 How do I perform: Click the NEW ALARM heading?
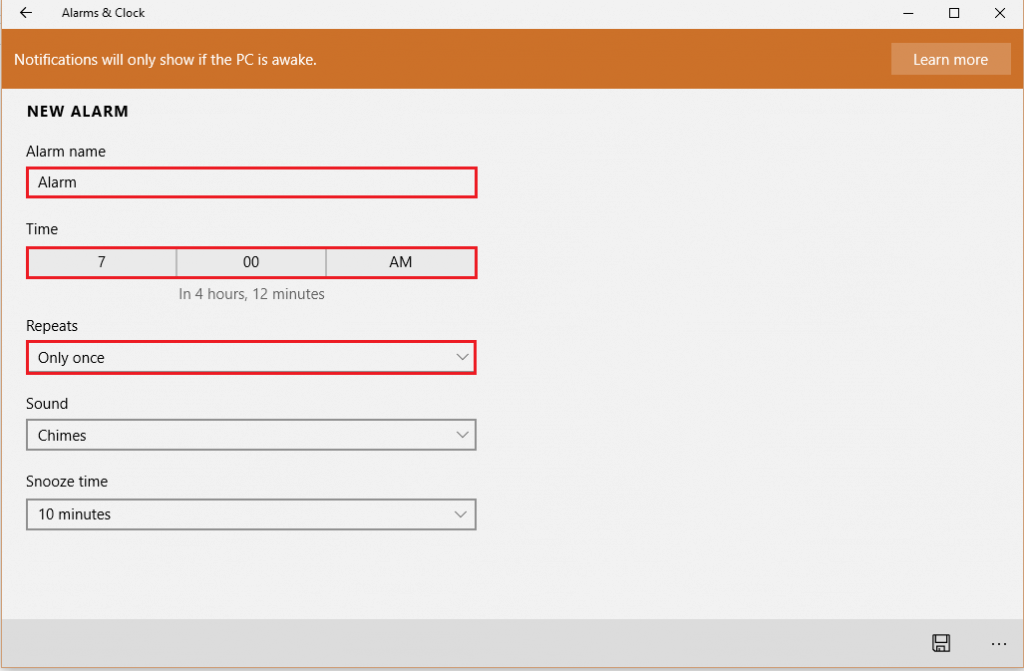tap(77, 111)
